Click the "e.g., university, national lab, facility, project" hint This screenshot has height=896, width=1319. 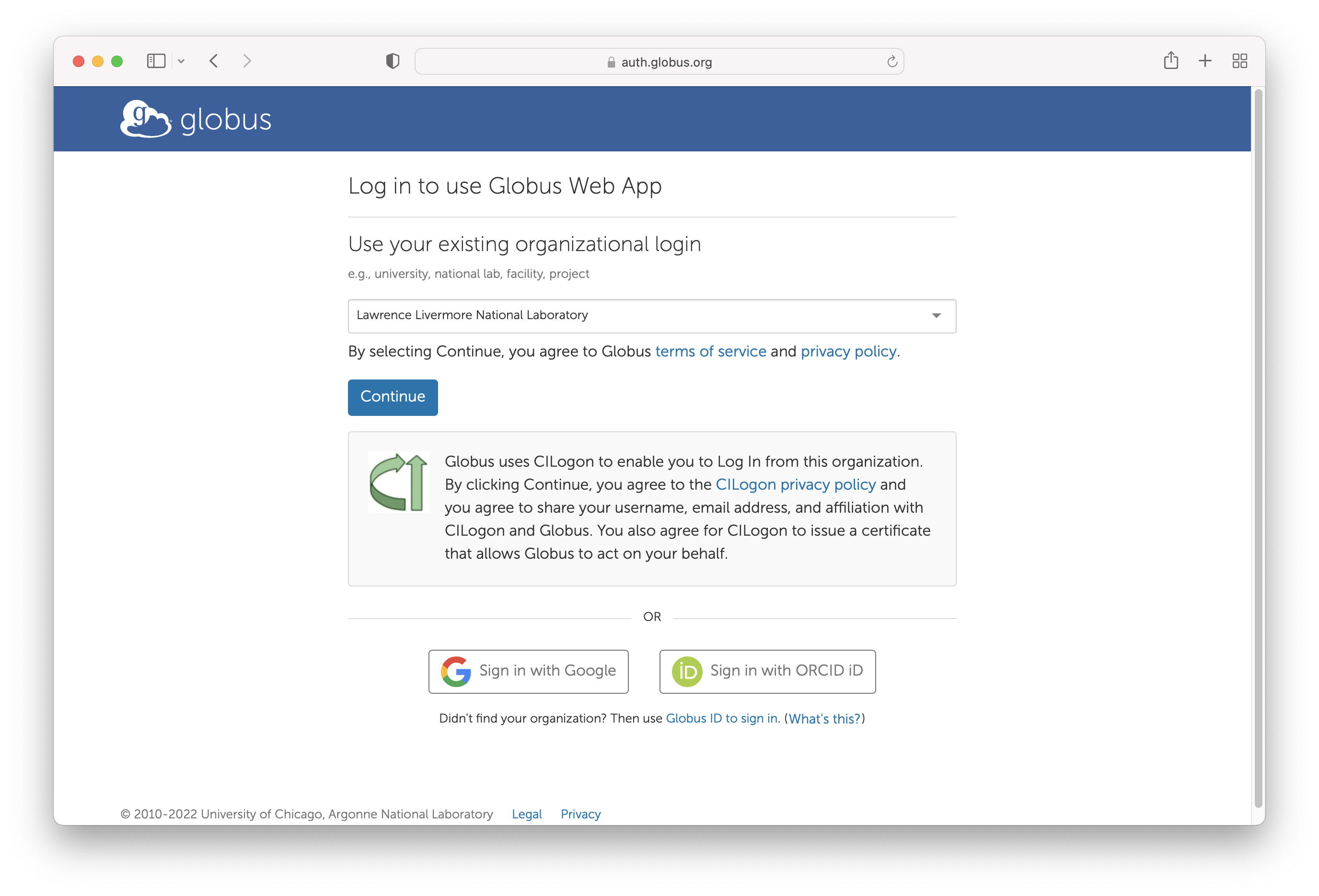click(x=468, y=274)
